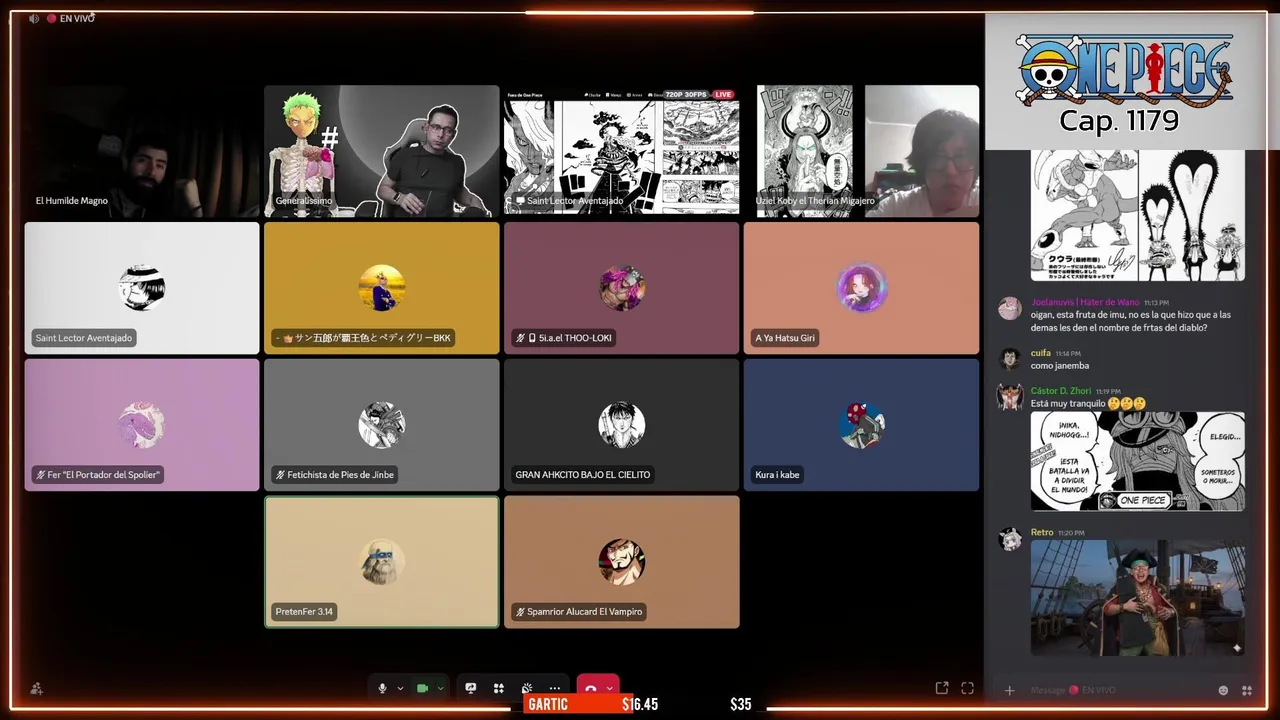The image size is (1280, 720).
Task: Attach a file with plus icon
Action: pyautogui.click(x=1009, y=690)
